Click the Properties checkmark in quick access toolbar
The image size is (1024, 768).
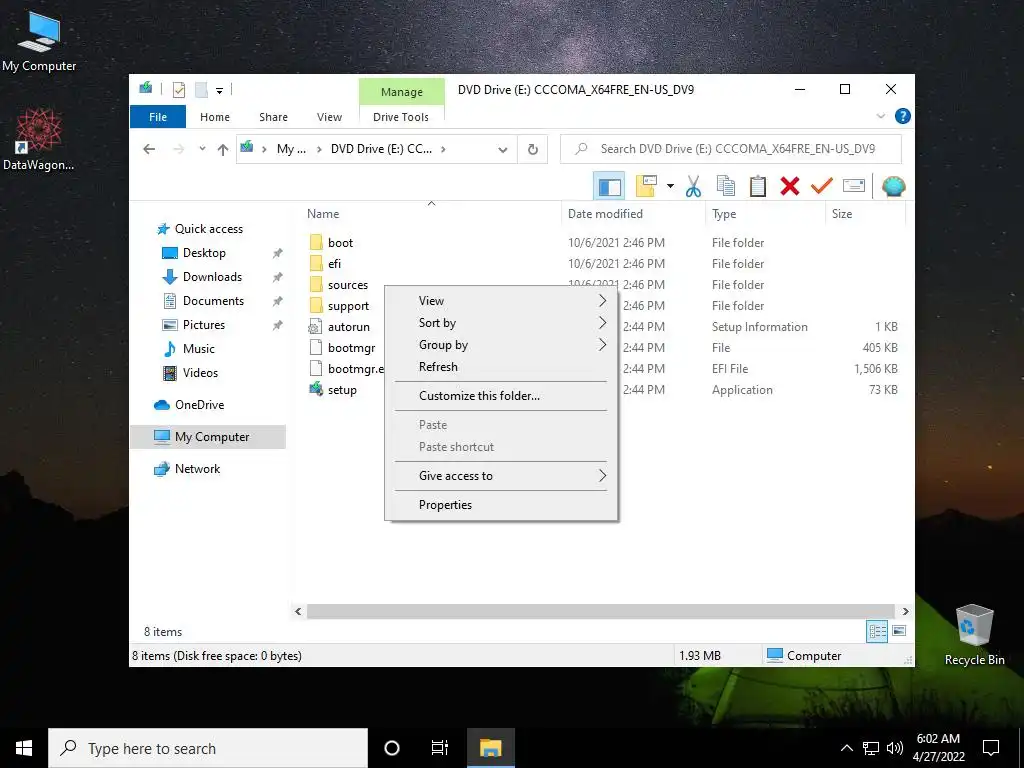[x=179, y=90]
